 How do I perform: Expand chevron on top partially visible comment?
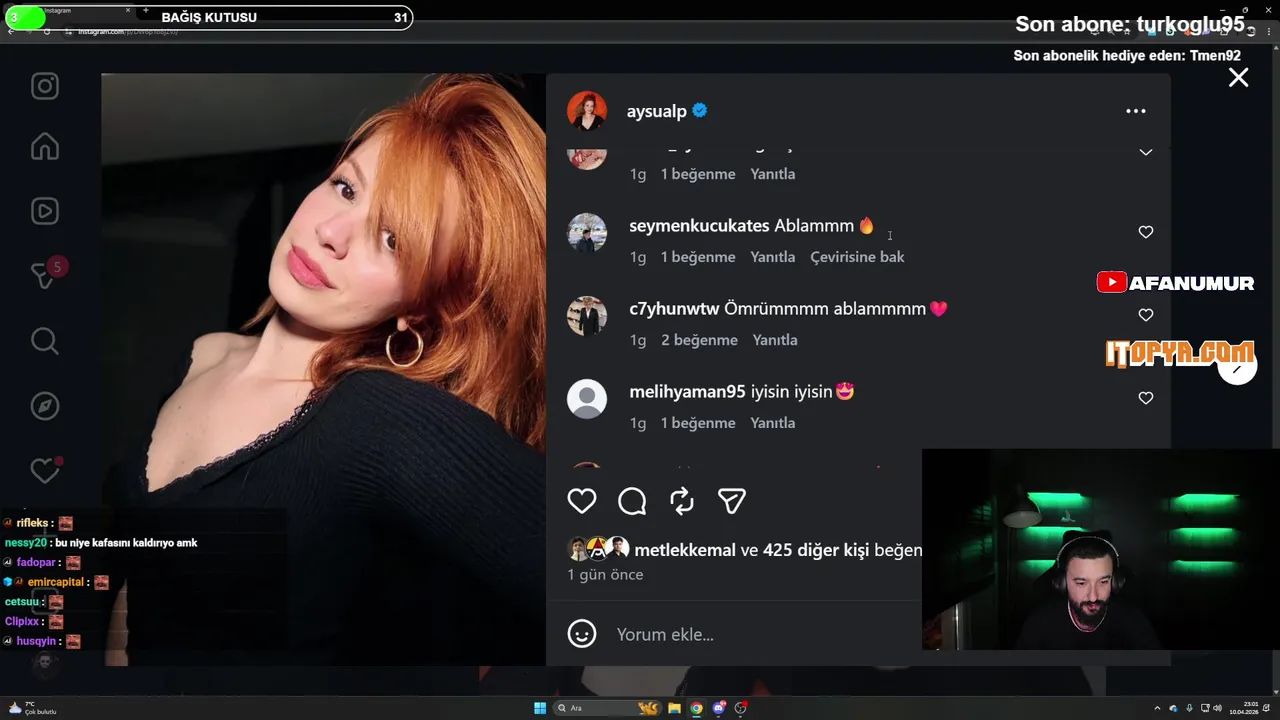[1146, 152]
